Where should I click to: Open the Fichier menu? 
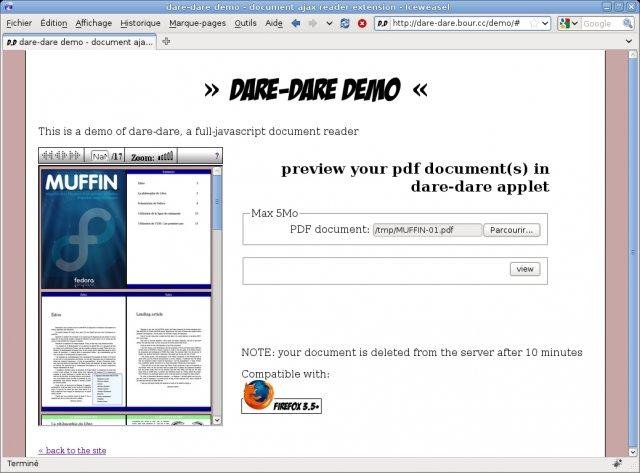click(x=19, y=23)
